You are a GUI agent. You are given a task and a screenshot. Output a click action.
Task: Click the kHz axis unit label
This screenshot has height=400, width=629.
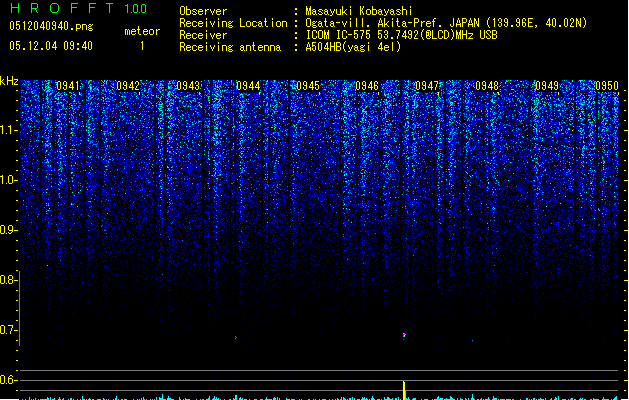9,81
